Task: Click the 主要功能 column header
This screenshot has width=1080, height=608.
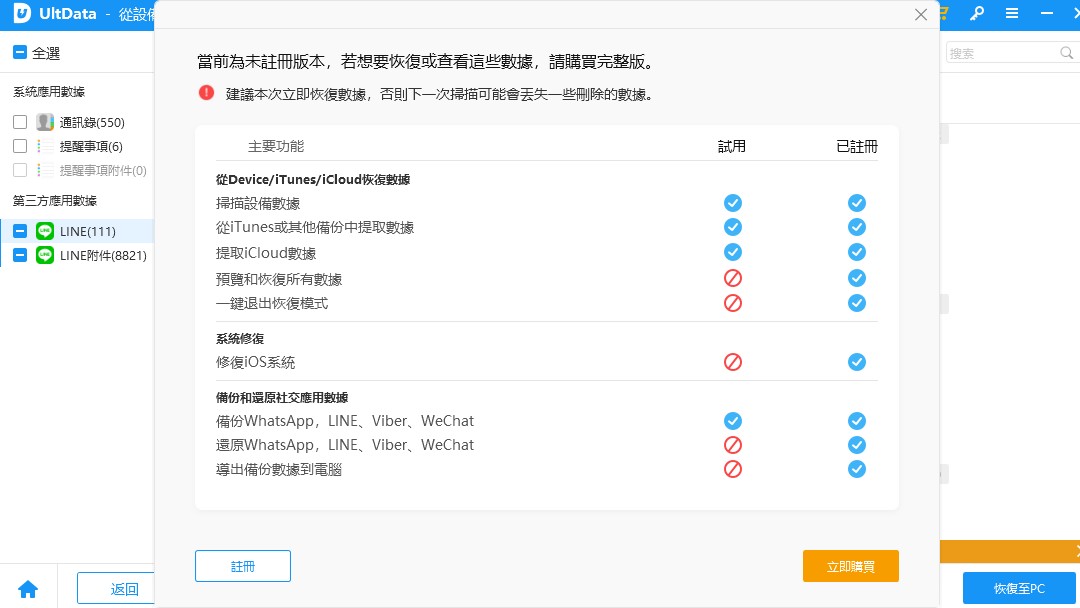Action: [x=276, y=146]
